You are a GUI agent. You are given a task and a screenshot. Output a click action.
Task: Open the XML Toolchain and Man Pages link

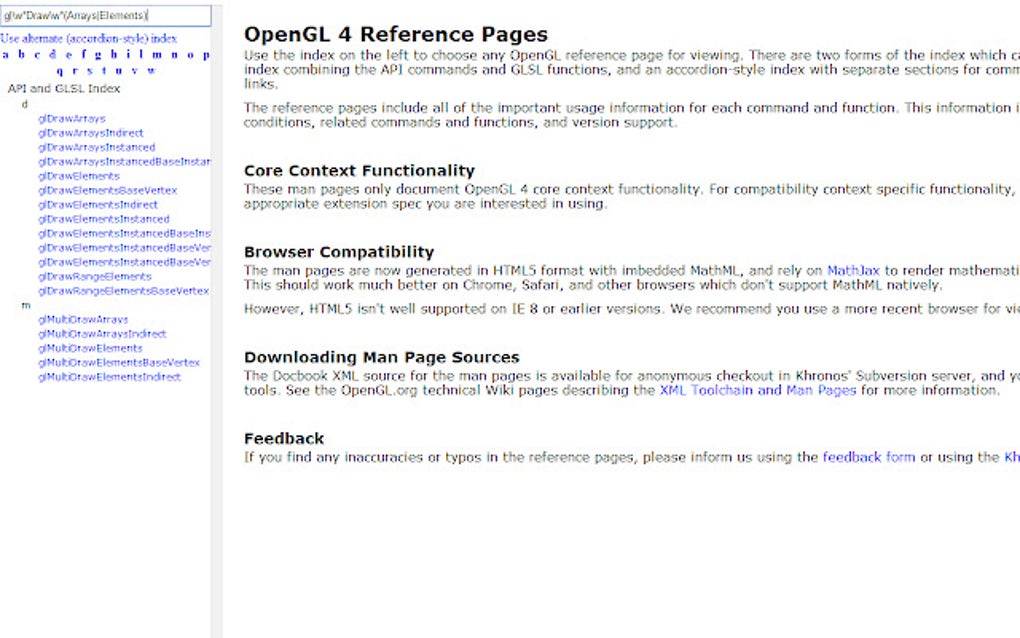[x=758, y=390]
